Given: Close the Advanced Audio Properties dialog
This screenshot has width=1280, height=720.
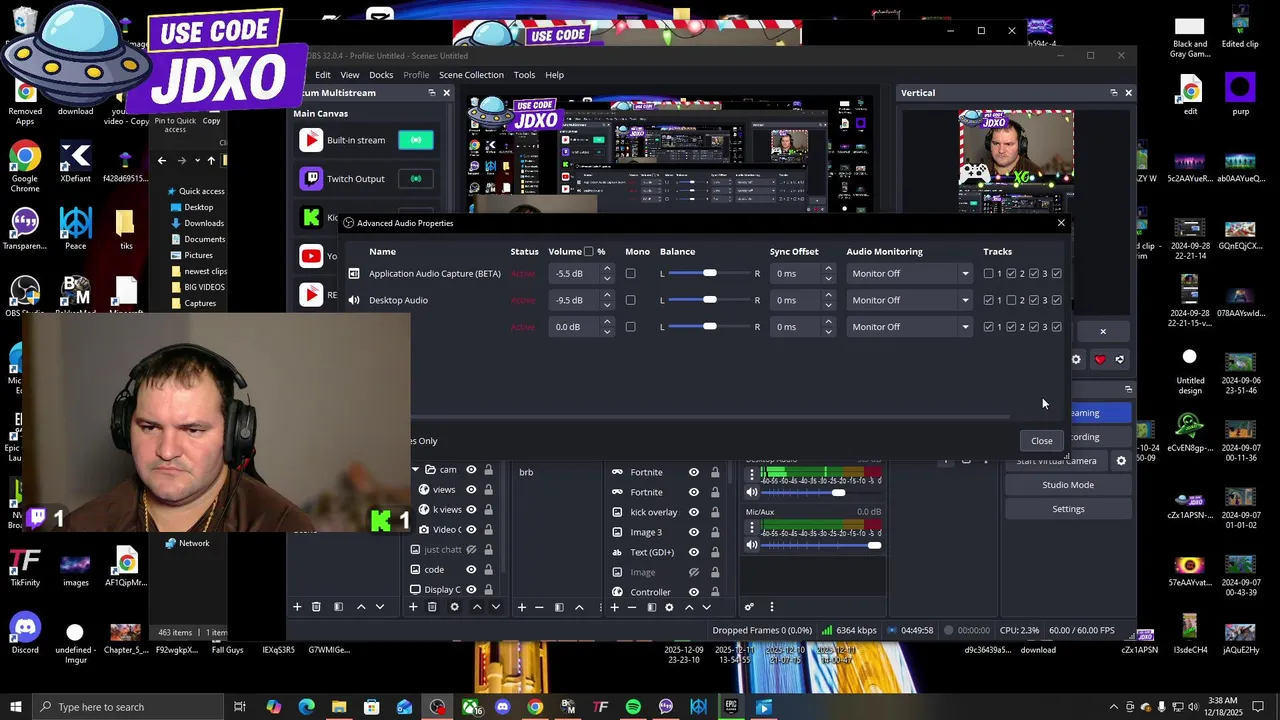Looking at the screenshot, I should click(1041, 441).
